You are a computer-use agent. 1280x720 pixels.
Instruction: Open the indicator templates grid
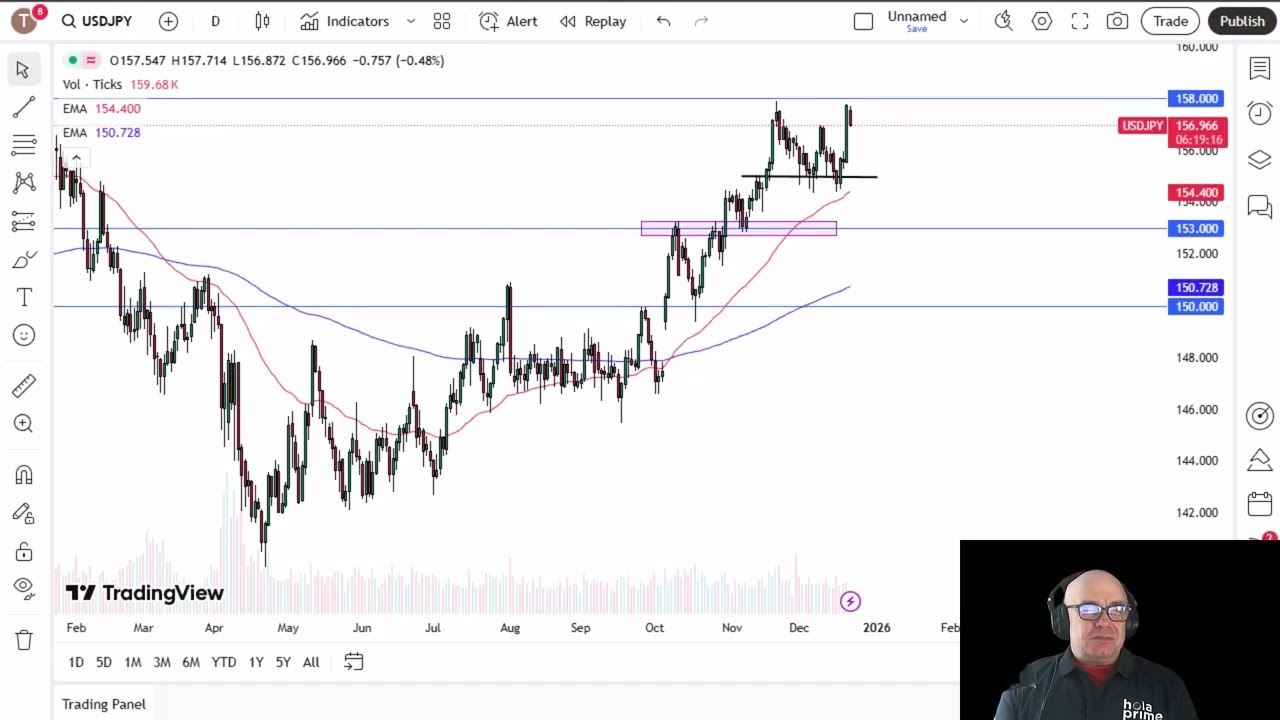tap(442, 21)
